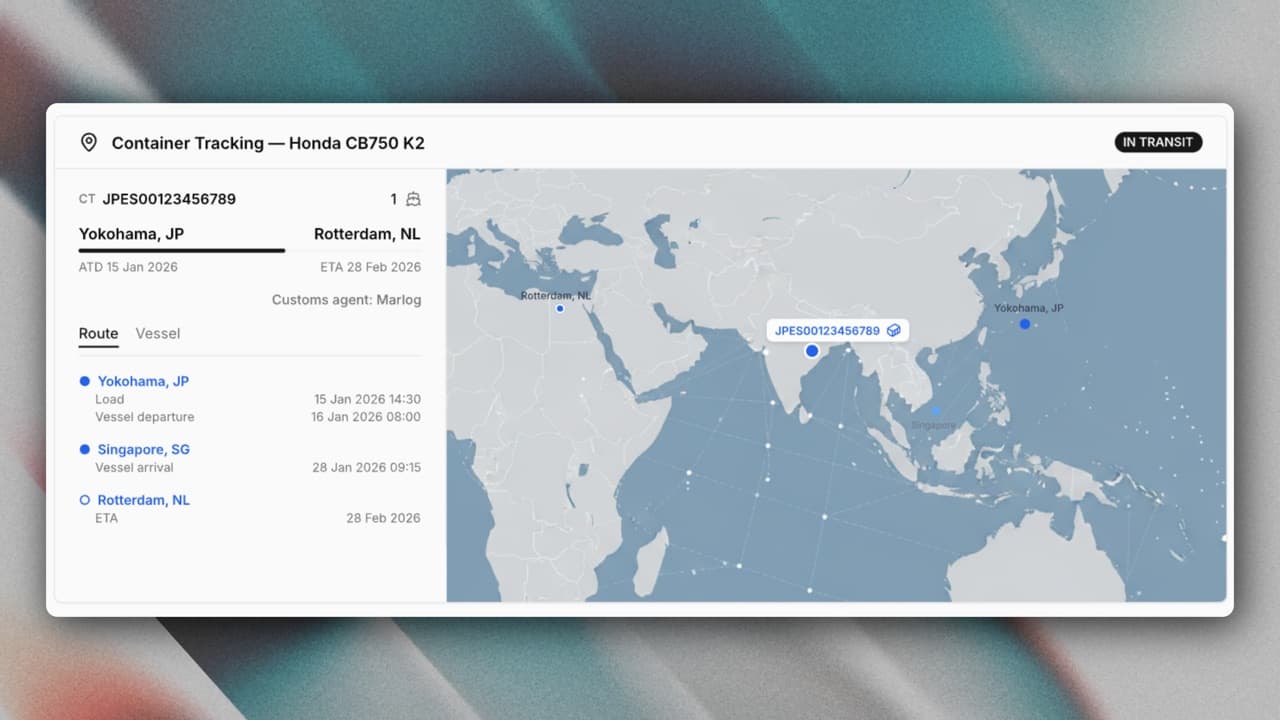Select the Yokohama marker dot on the map

coord(1025,324)
